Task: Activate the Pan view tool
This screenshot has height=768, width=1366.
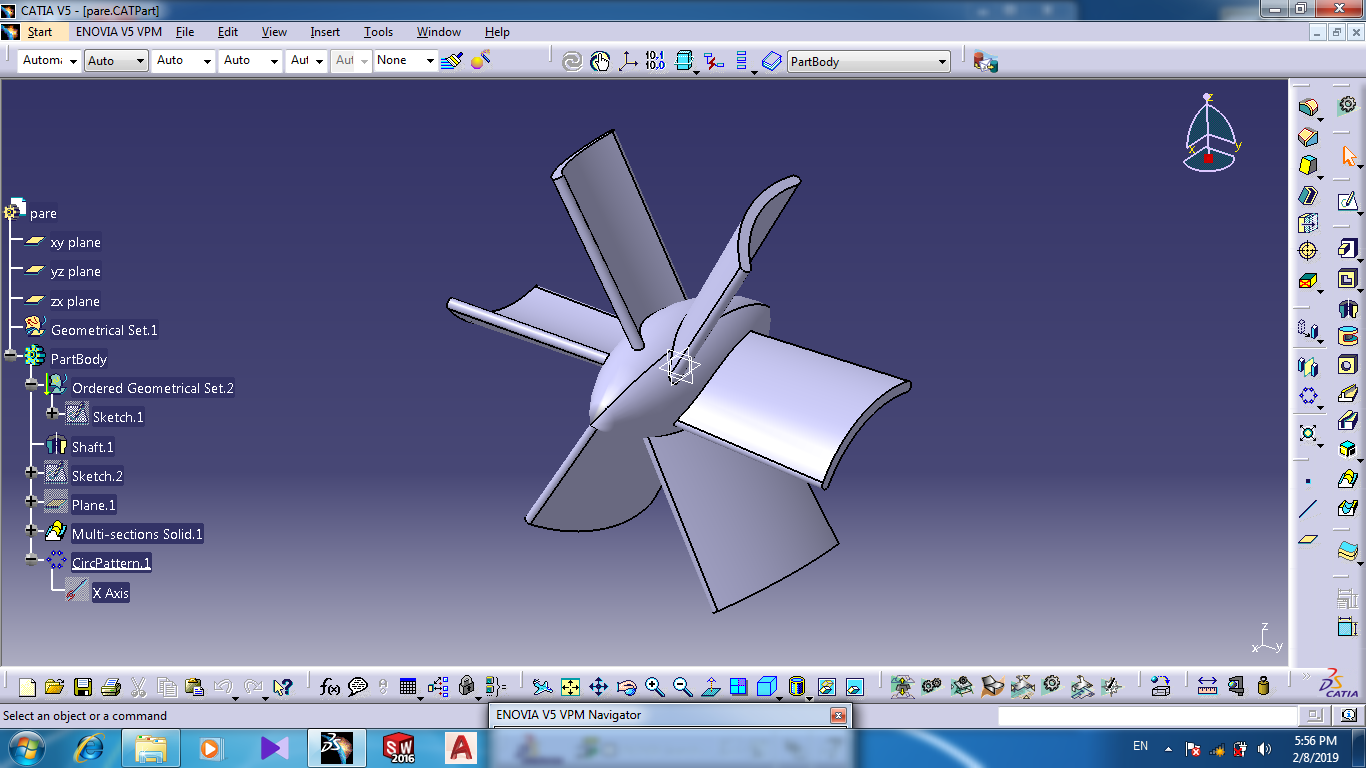Action: (x=598, y=687)
